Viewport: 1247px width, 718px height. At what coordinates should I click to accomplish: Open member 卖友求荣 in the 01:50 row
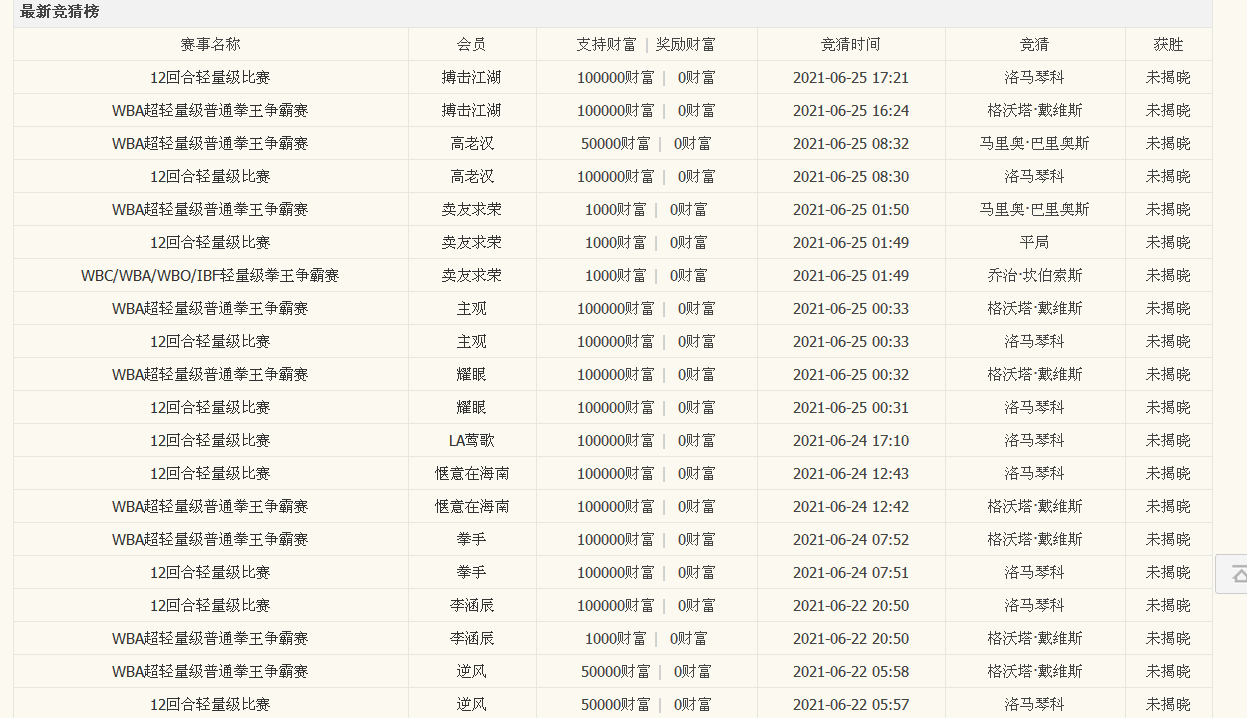pos(472,209)
